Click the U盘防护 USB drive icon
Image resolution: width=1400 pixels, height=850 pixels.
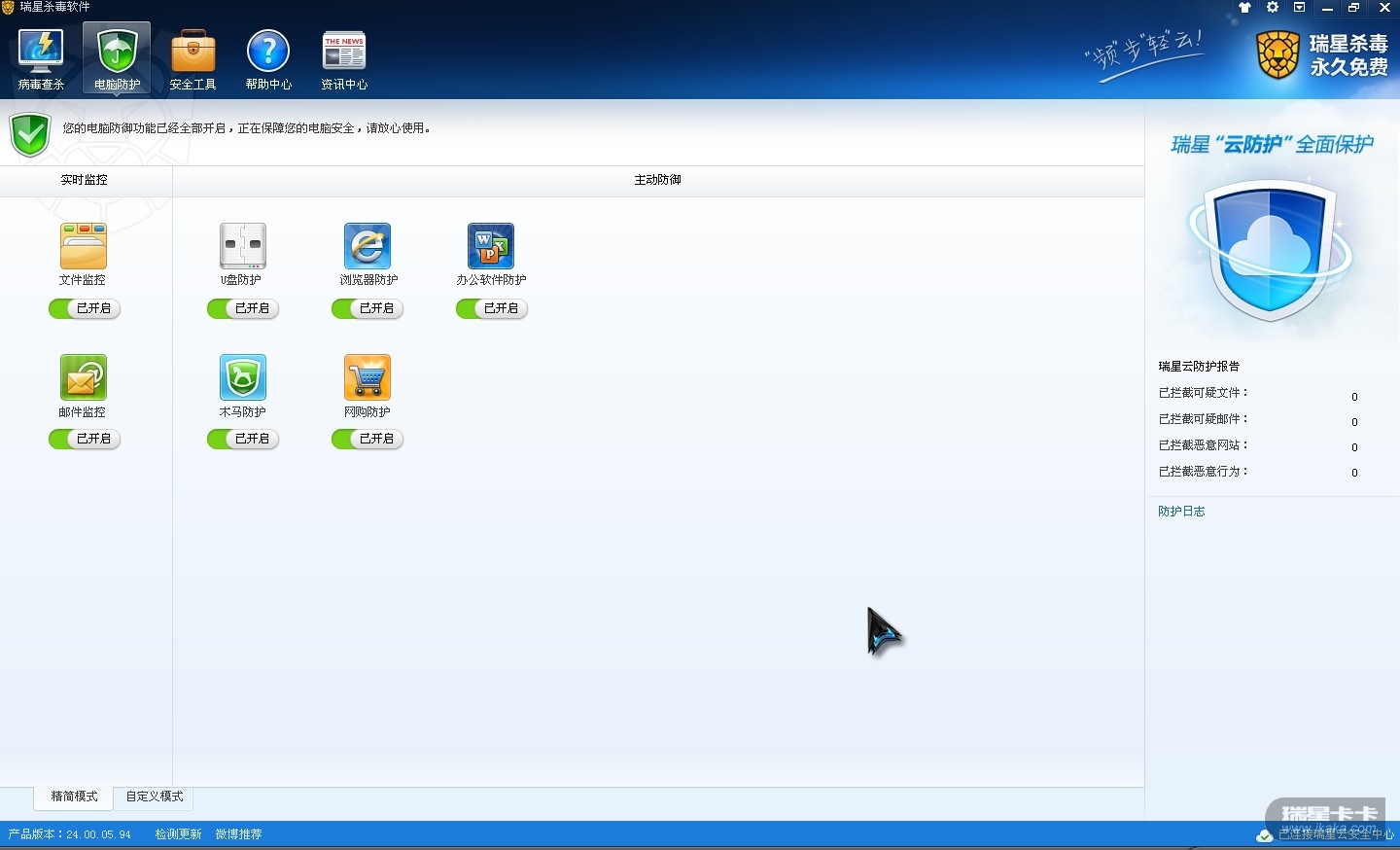[x=242, y=246]
